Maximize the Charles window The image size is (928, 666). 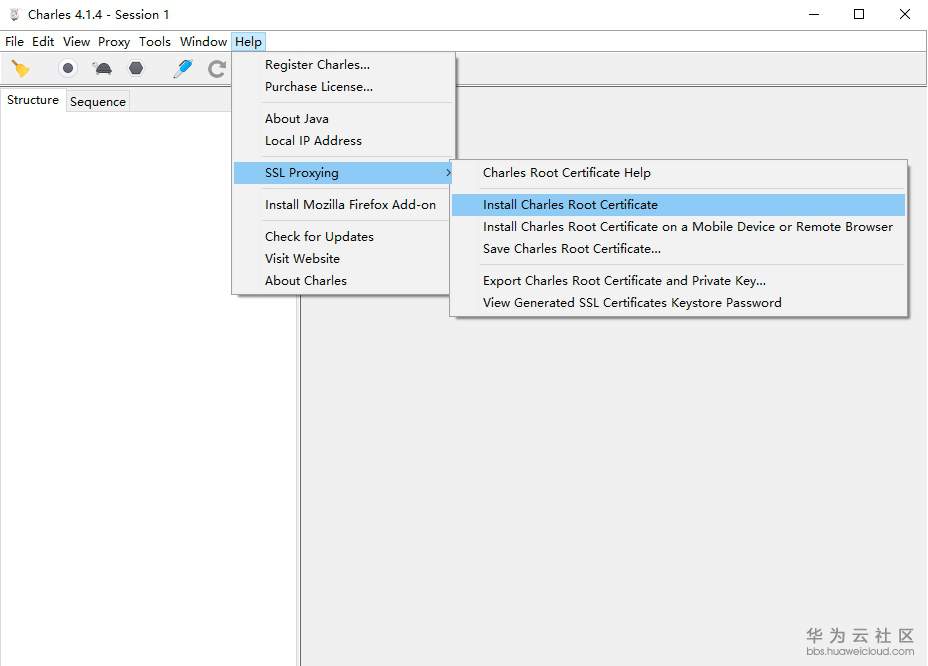click(859, 14)
